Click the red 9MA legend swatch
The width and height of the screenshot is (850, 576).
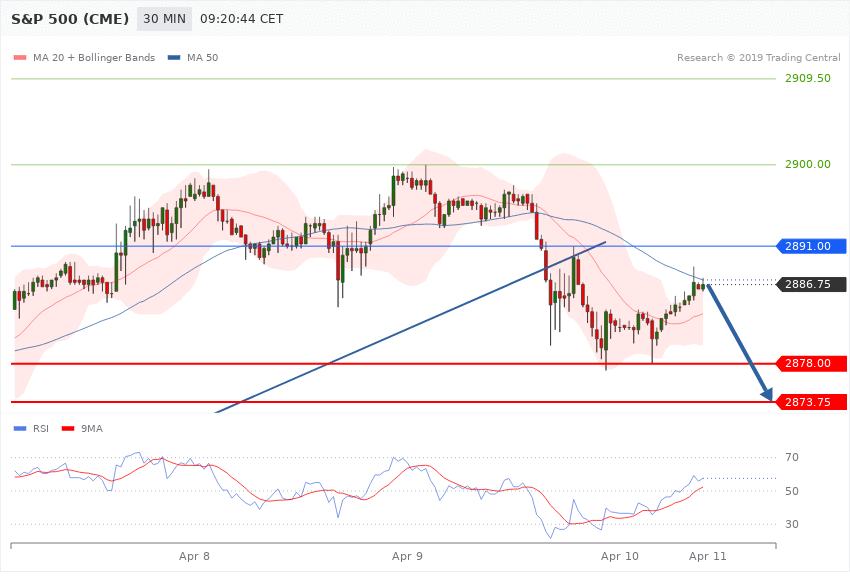[68, 429]
